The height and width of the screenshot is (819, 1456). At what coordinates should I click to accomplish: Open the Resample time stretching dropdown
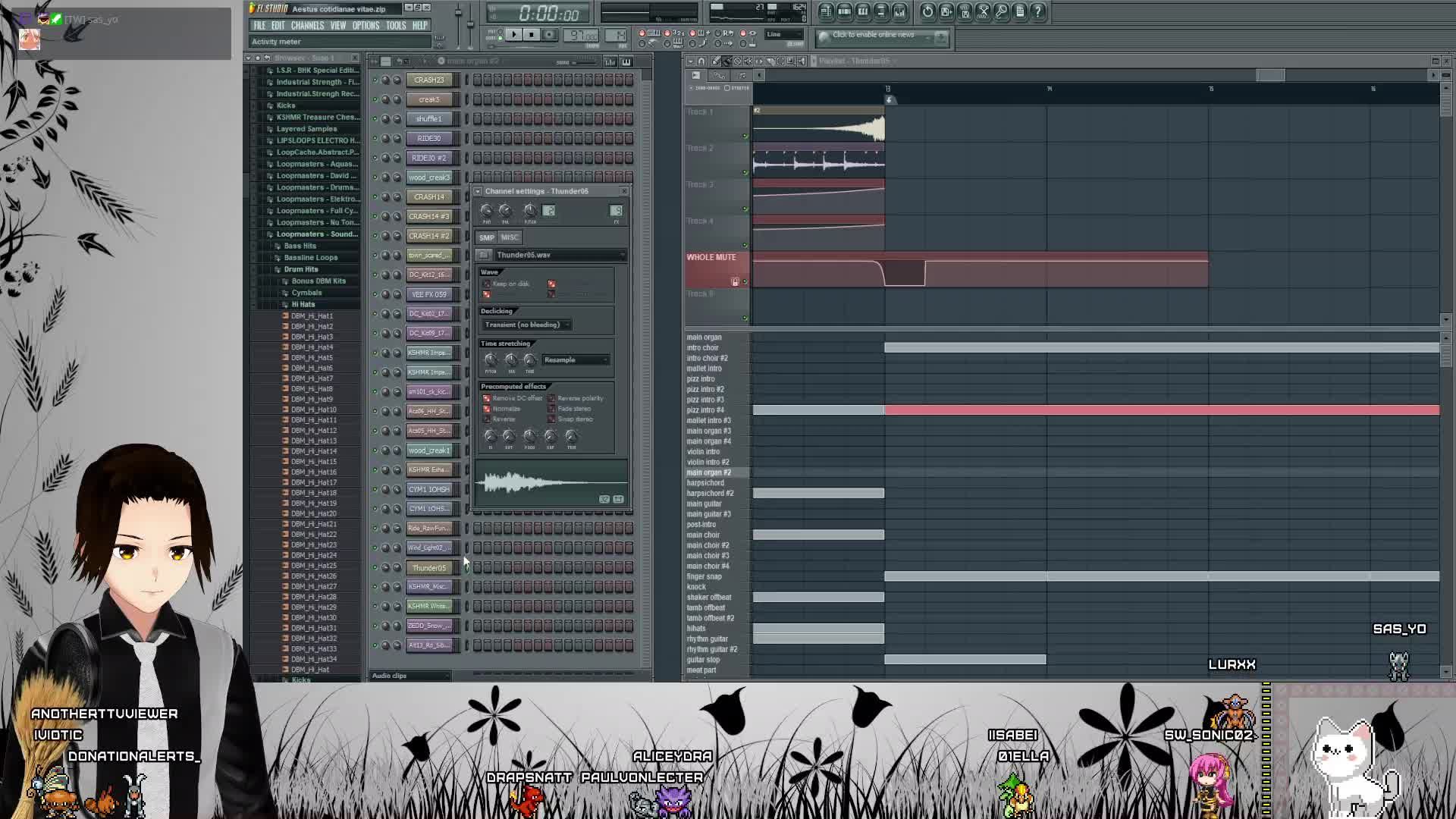pyautogui.click(x=576, y=359)
